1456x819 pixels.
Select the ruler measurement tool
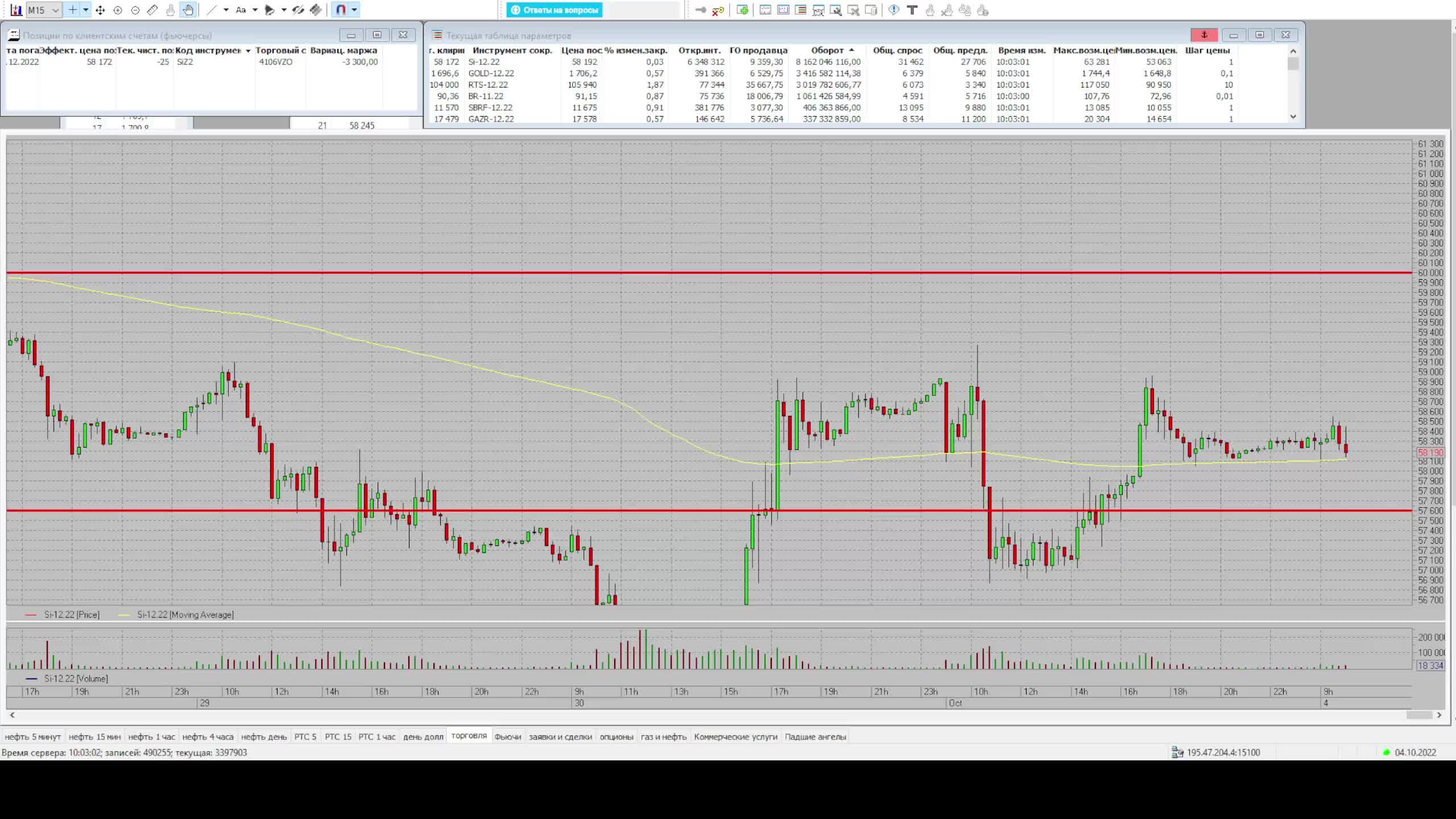152,10
